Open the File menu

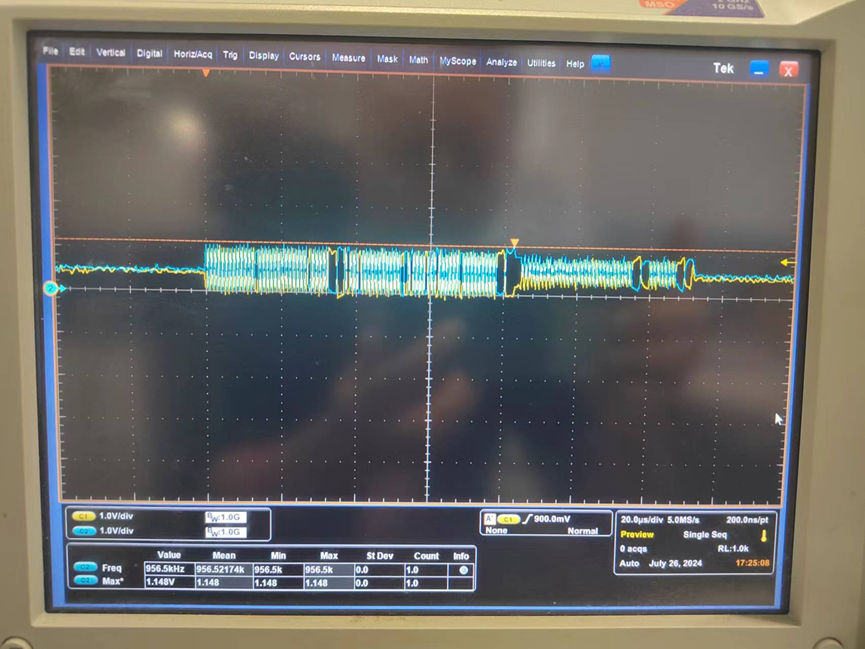50,51
